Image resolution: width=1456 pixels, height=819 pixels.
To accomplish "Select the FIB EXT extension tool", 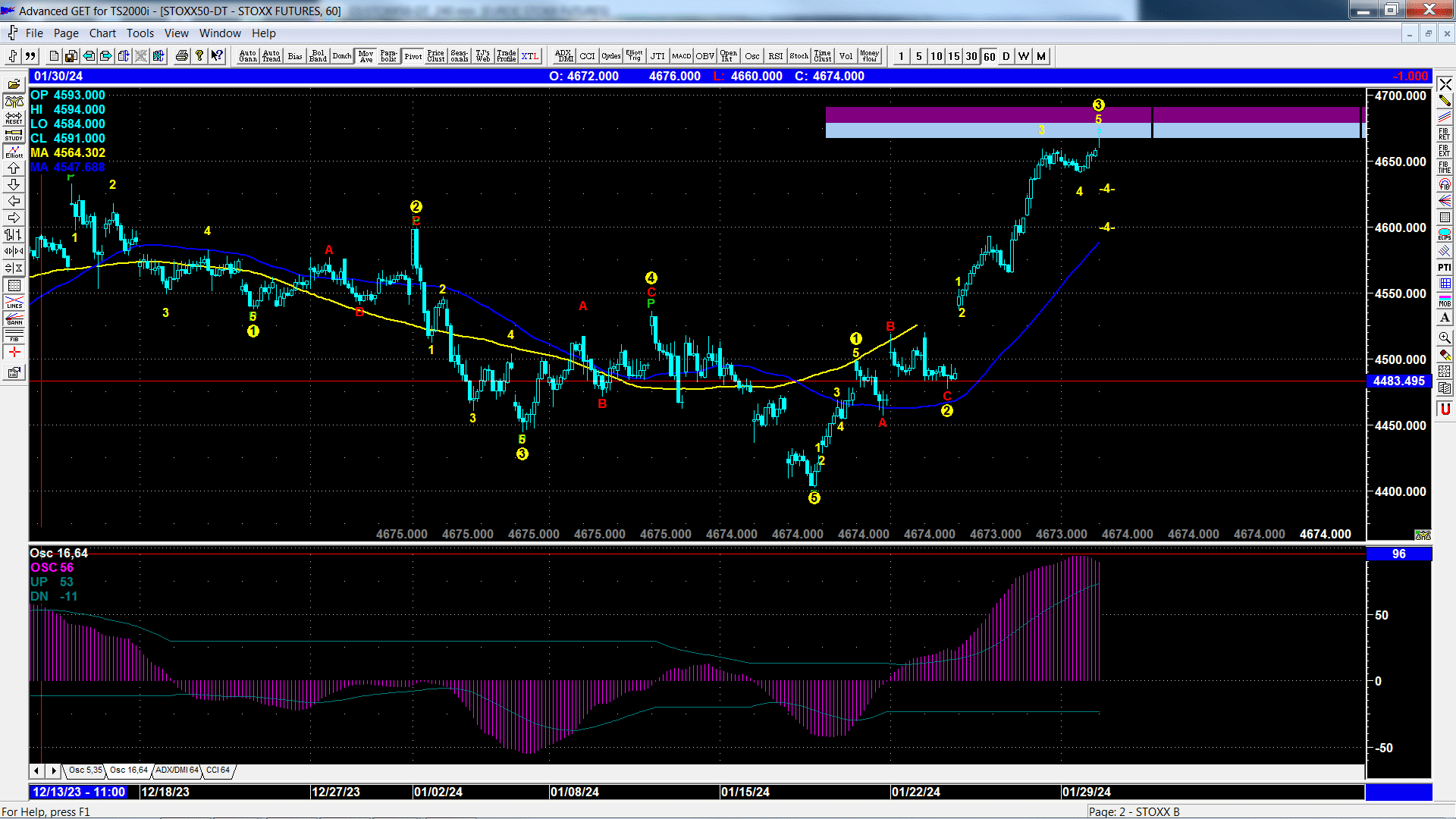I will click(x=1445, y=151).
